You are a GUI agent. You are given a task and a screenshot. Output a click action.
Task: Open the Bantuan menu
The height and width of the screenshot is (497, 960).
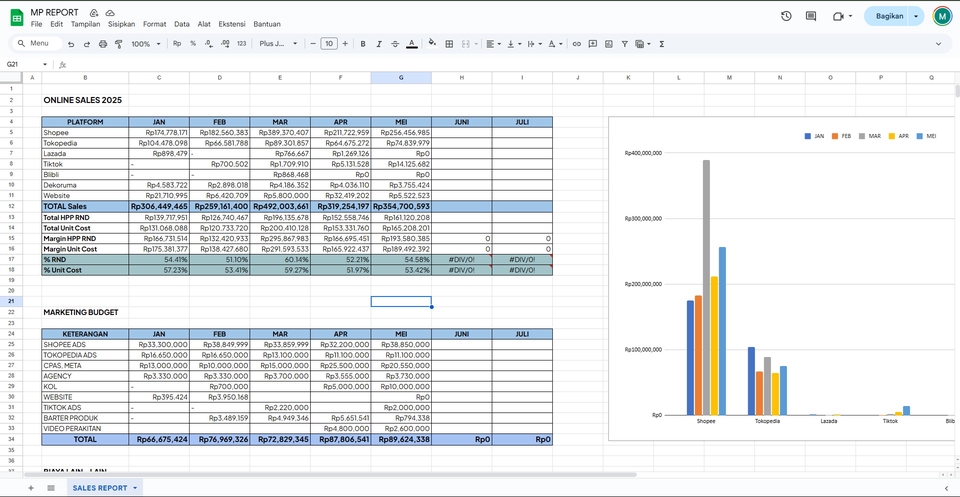(x=267, y=24)
